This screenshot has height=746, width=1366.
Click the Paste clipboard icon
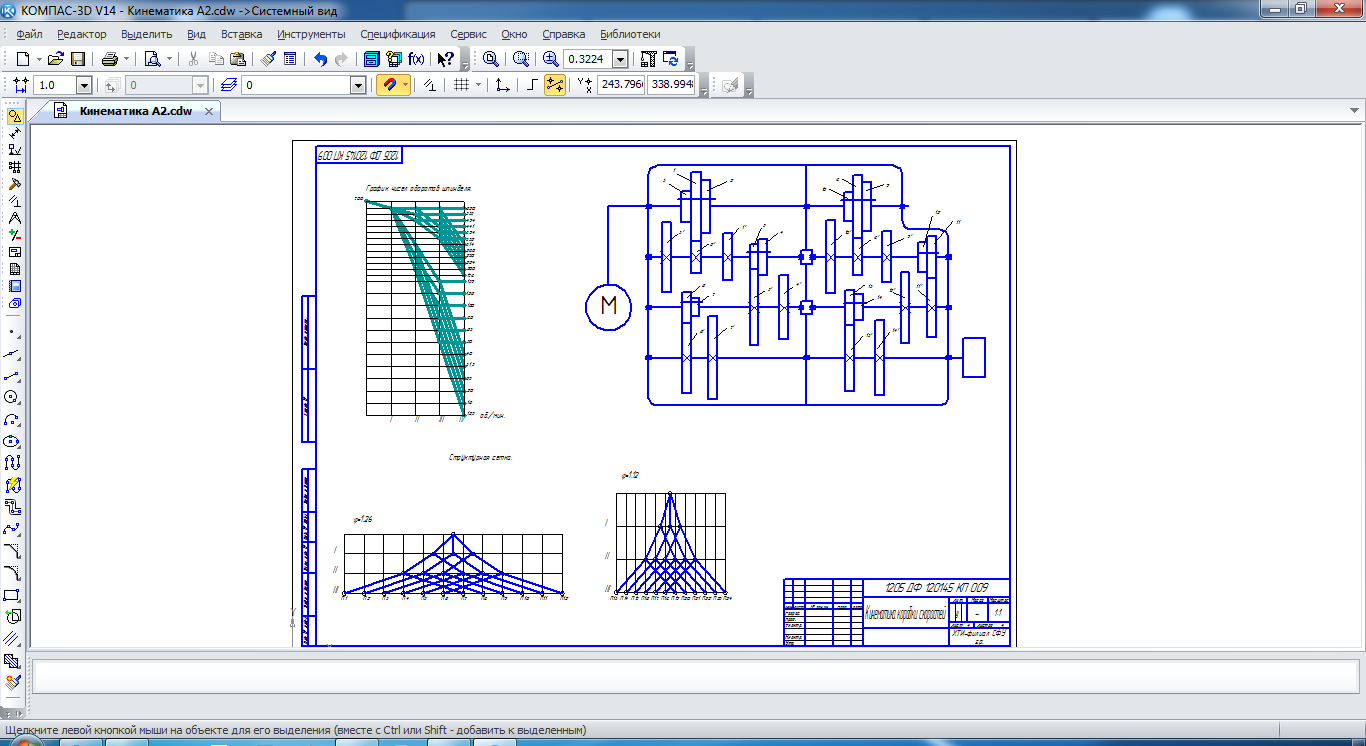pyautogui.click(x=237, y=59)
